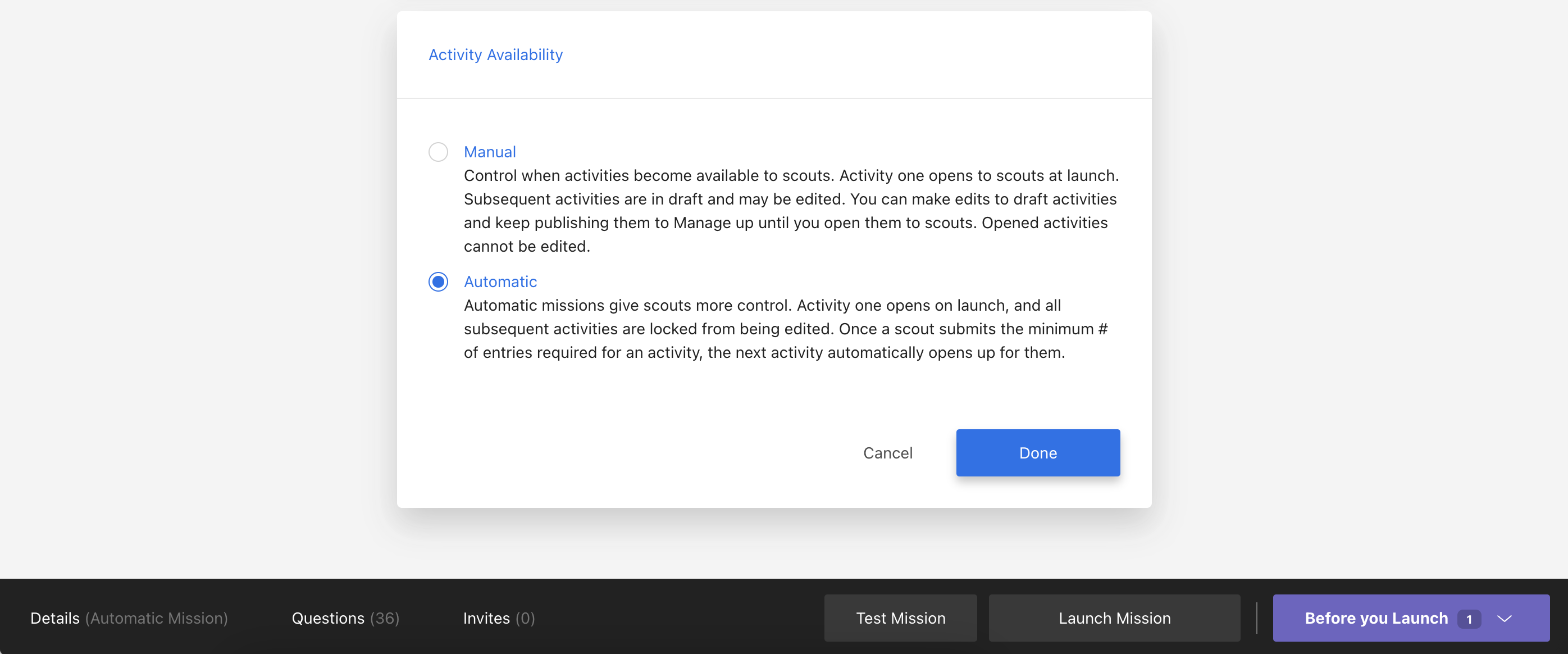Click the Automatic missions description paragraph
Image resolution: width=1568 pixels, height=654 pixels.
point(786,329)
